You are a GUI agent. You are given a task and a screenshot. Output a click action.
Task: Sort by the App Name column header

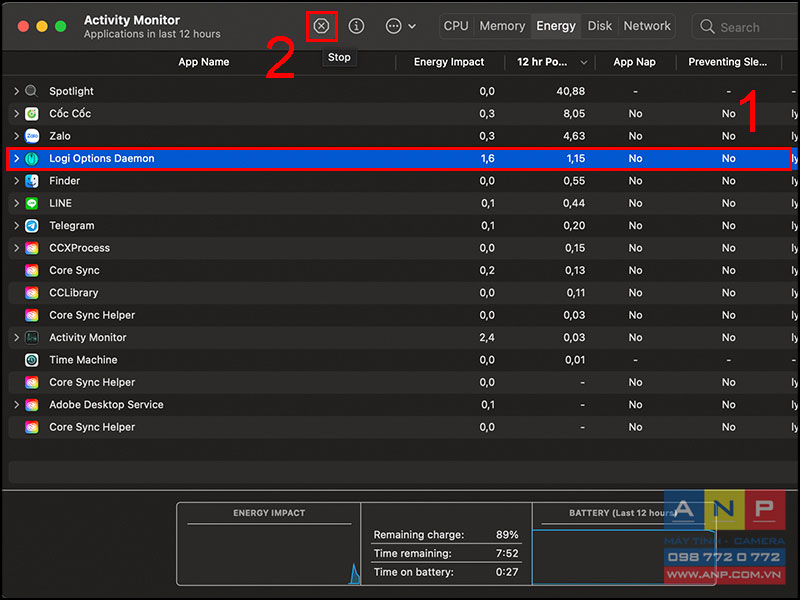[204, 62]
